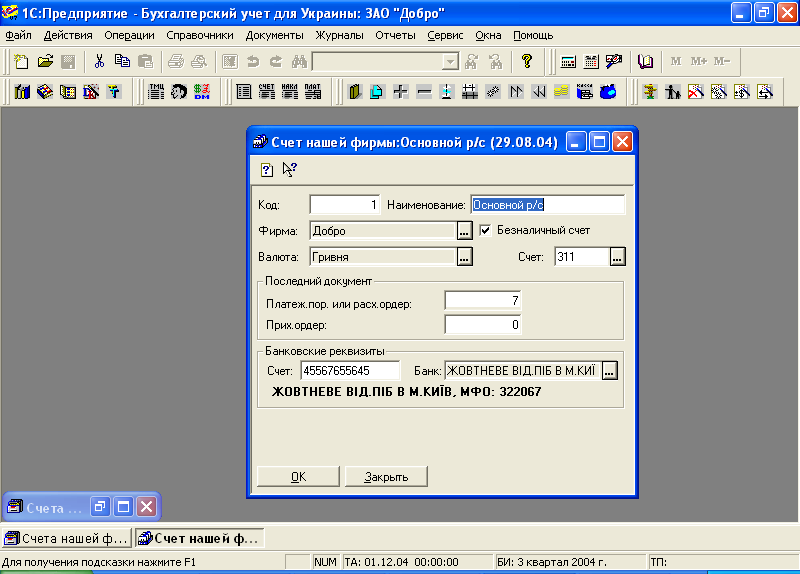Viewport: 800px width, 574px height.
Task: Toggle the Безналичный счет checkbox
Action: [485, 230]
